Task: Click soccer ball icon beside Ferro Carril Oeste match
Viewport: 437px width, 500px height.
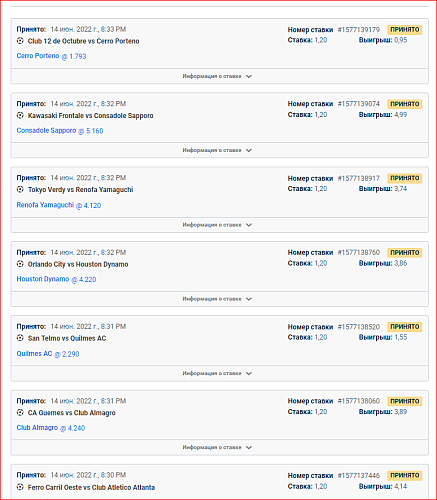Action: [x=20, y=487]
